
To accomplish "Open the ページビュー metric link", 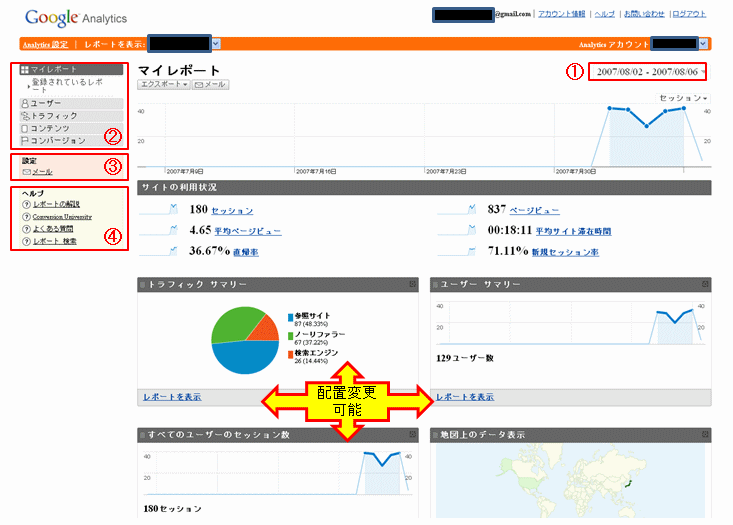I will point(534,211).
